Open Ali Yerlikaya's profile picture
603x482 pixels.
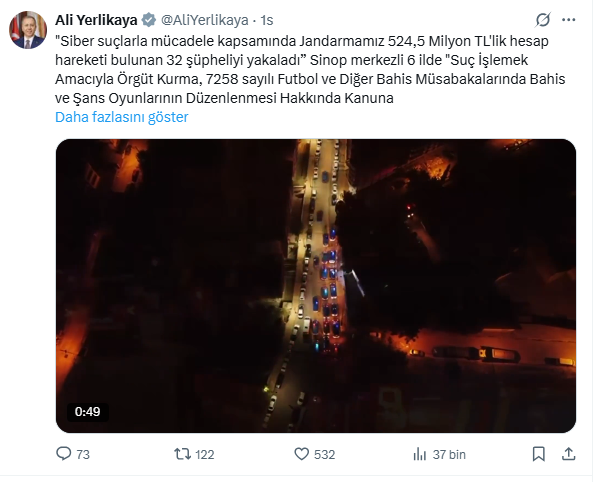28,30
